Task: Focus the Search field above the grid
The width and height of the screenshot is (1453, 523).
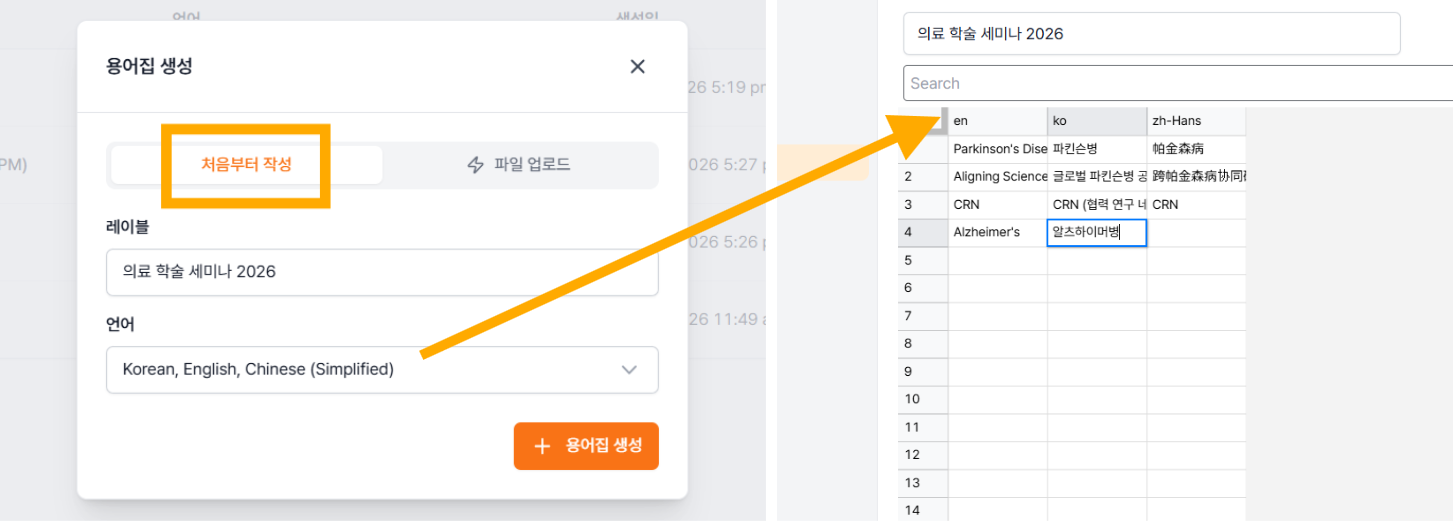Action: (1178, 83)
